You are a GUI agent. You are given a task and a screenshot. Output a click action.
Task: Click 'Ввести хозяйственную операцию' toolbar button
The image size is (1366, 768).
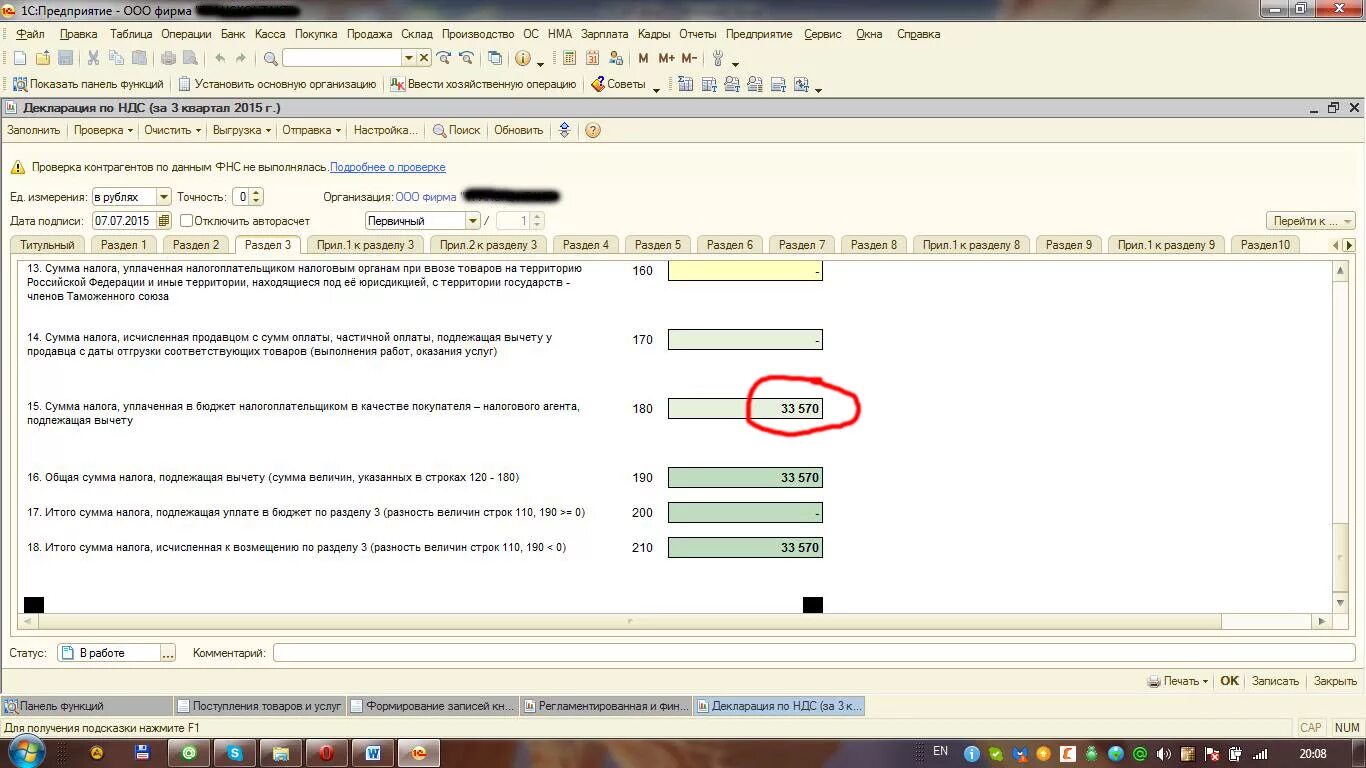pos(482,85)
